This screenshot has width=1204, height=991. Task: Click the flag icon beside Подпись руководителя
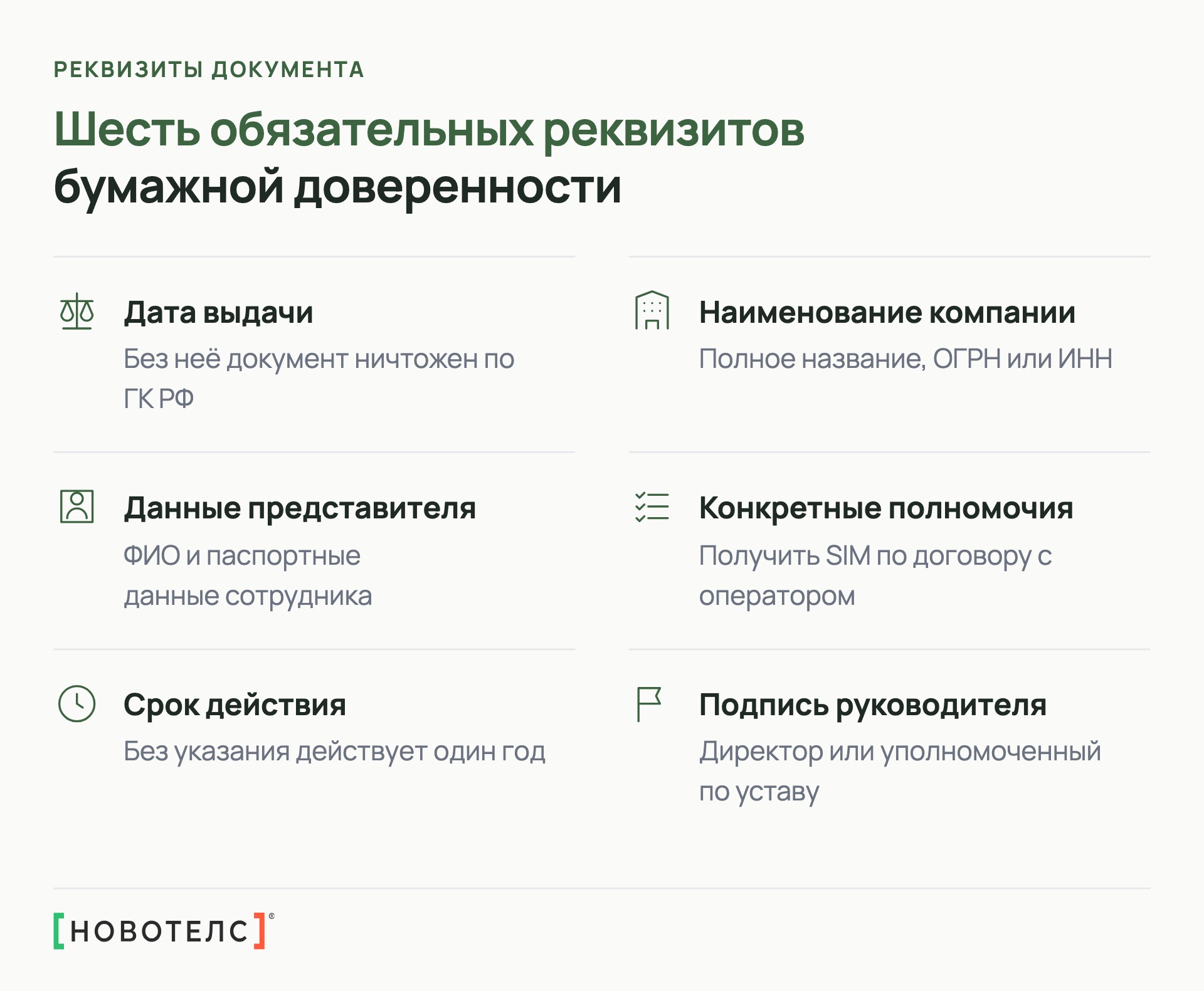tap(649, 704)
